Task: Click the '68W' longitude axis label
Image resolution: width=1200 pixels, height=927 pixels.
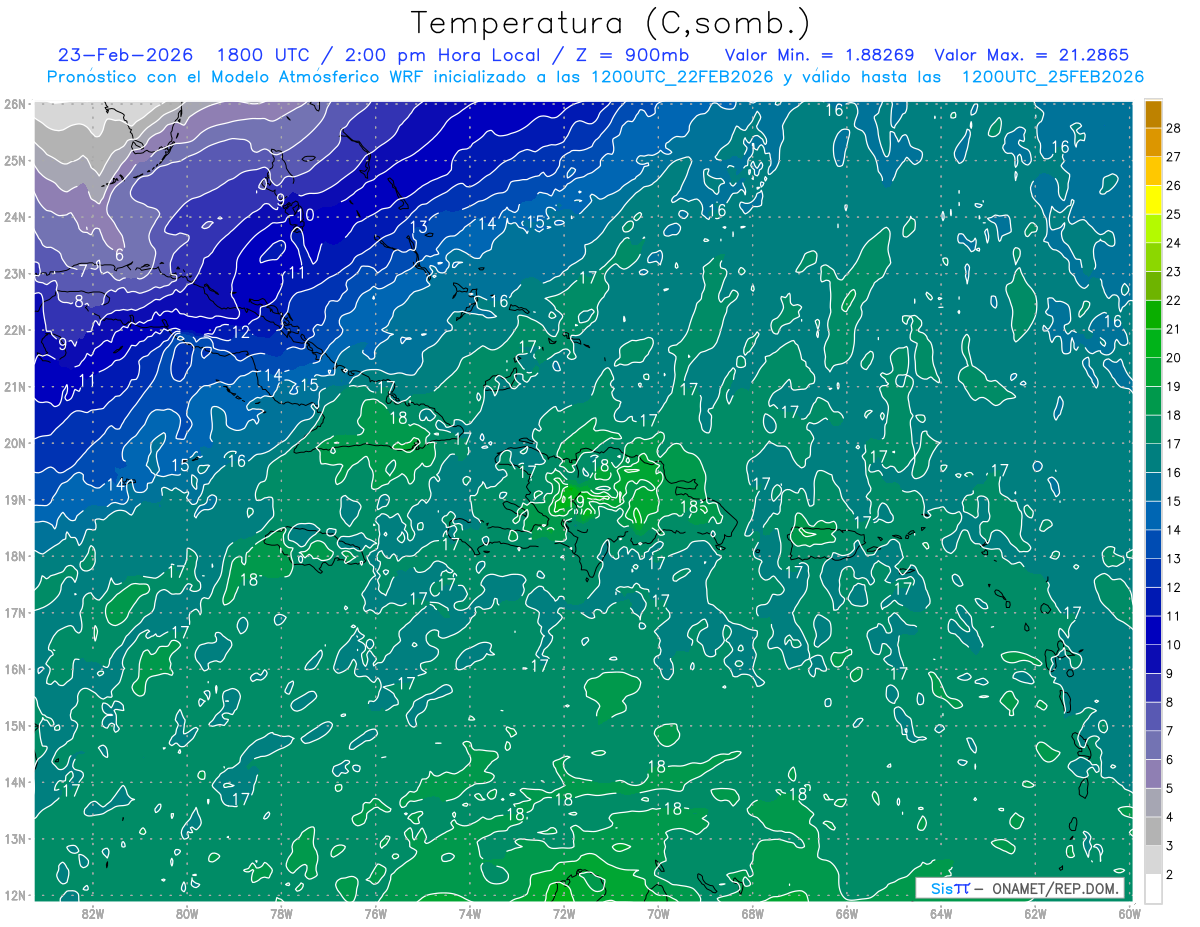Action: coord(753,913)
